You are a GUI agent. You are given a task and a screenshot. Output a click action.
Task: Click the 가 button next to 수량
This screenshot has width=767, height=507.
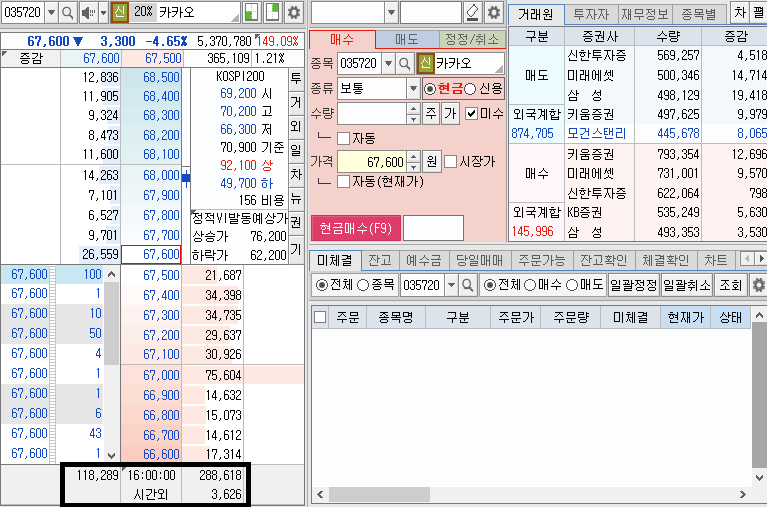(x=450, y=114)
